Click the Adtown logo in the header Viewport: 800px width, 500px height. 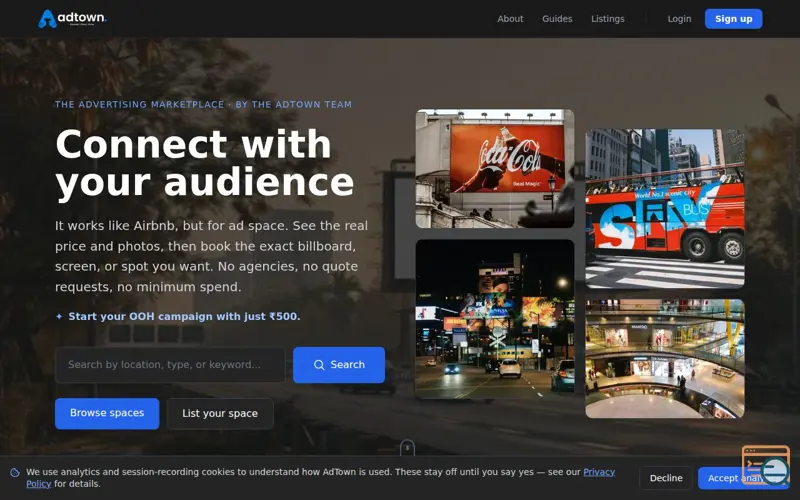[72, 19]
